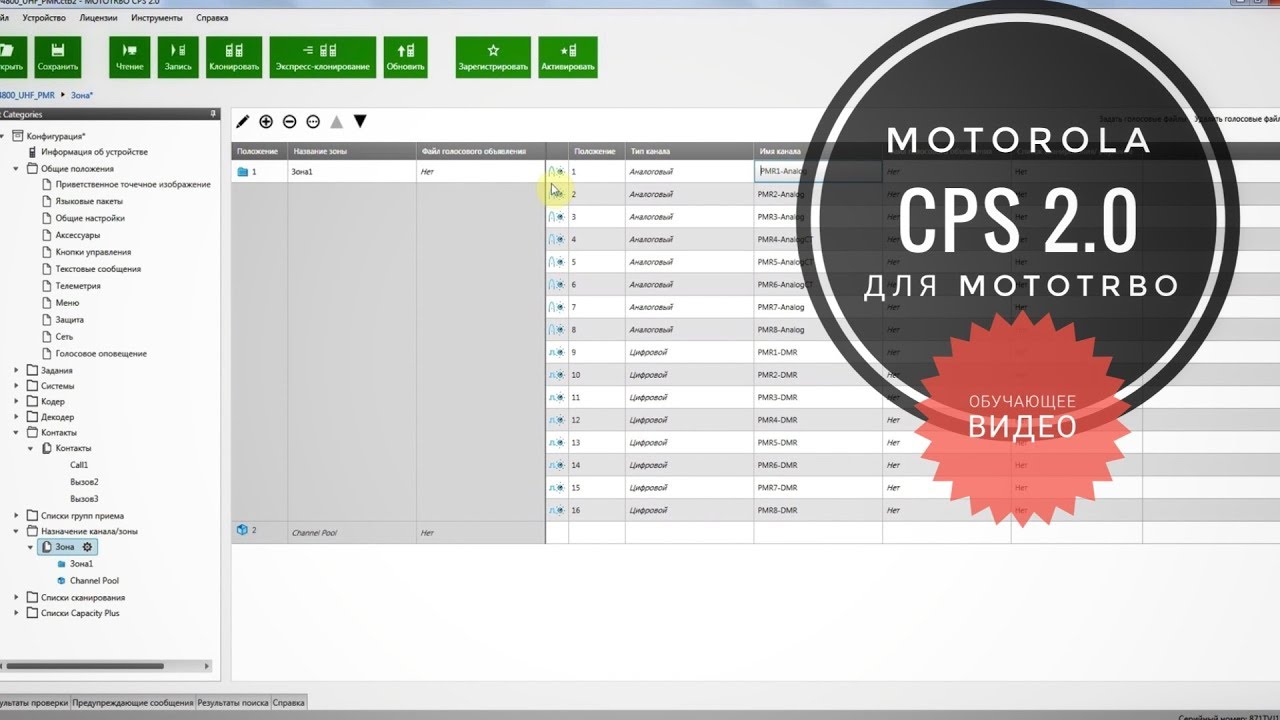This screenshot has height=720, width=1280.
Task: Click the cube icon of Channel Pool row
Action: pos(241,530)
